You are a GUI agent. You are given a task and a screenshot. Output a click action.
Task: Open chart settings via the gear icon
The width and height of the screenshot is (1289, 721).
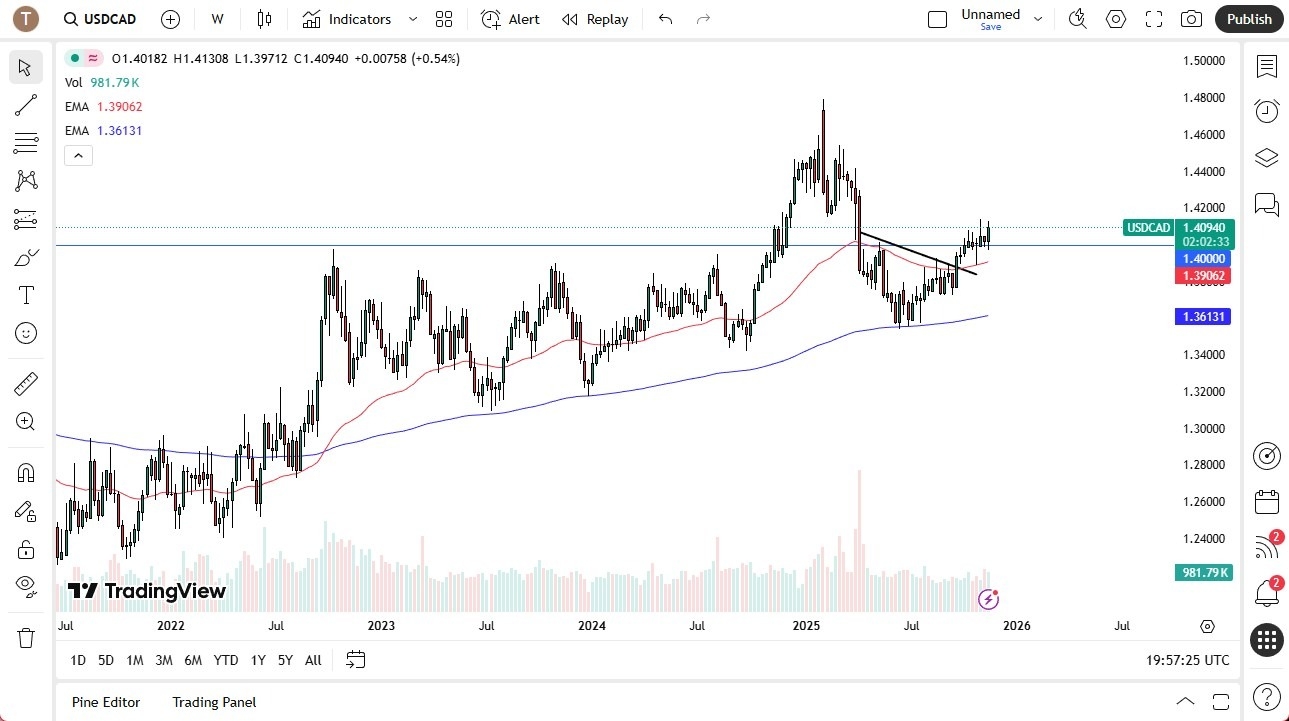[x=1115, y=18]
